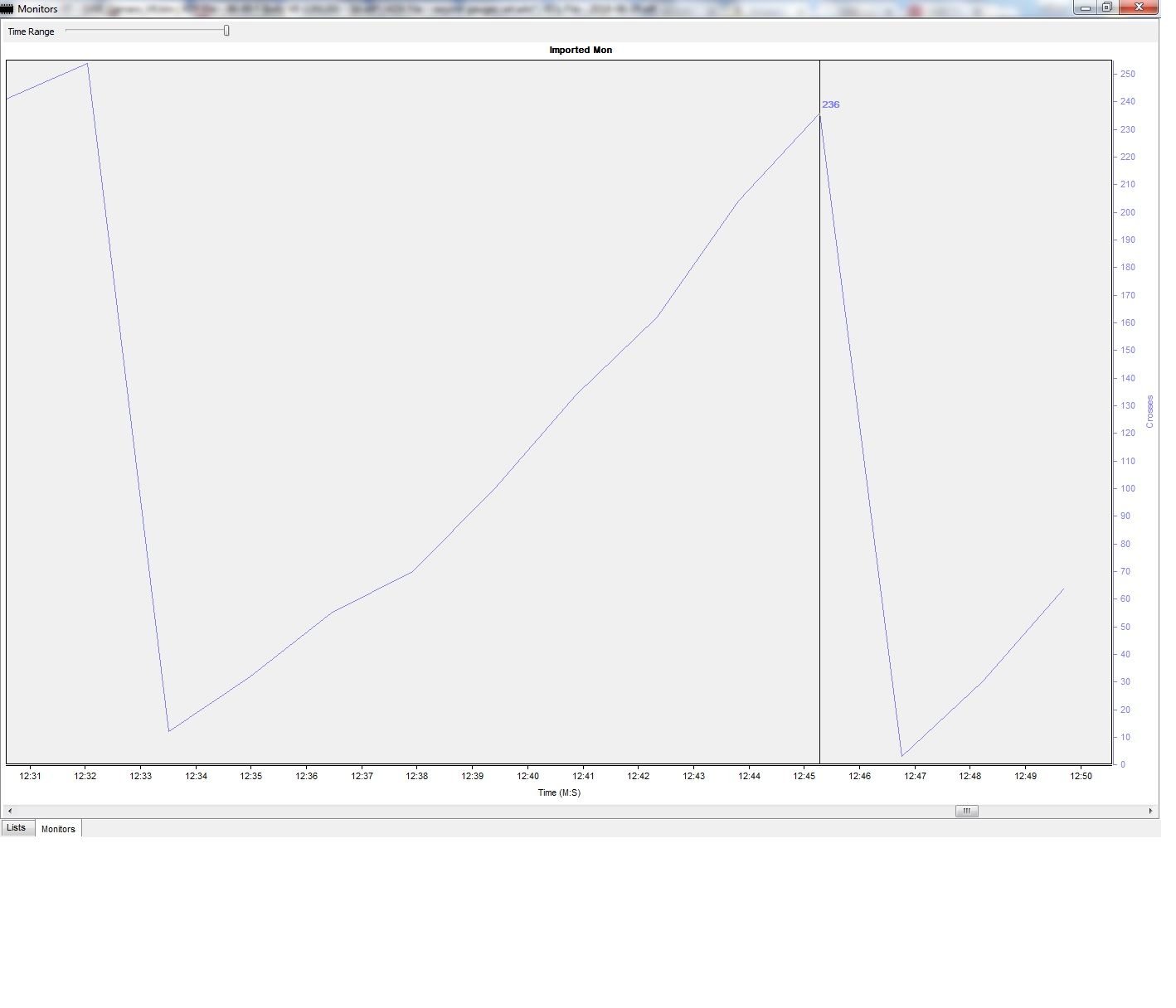
Task: Select the Monitors tab
Action: point(58,828)
